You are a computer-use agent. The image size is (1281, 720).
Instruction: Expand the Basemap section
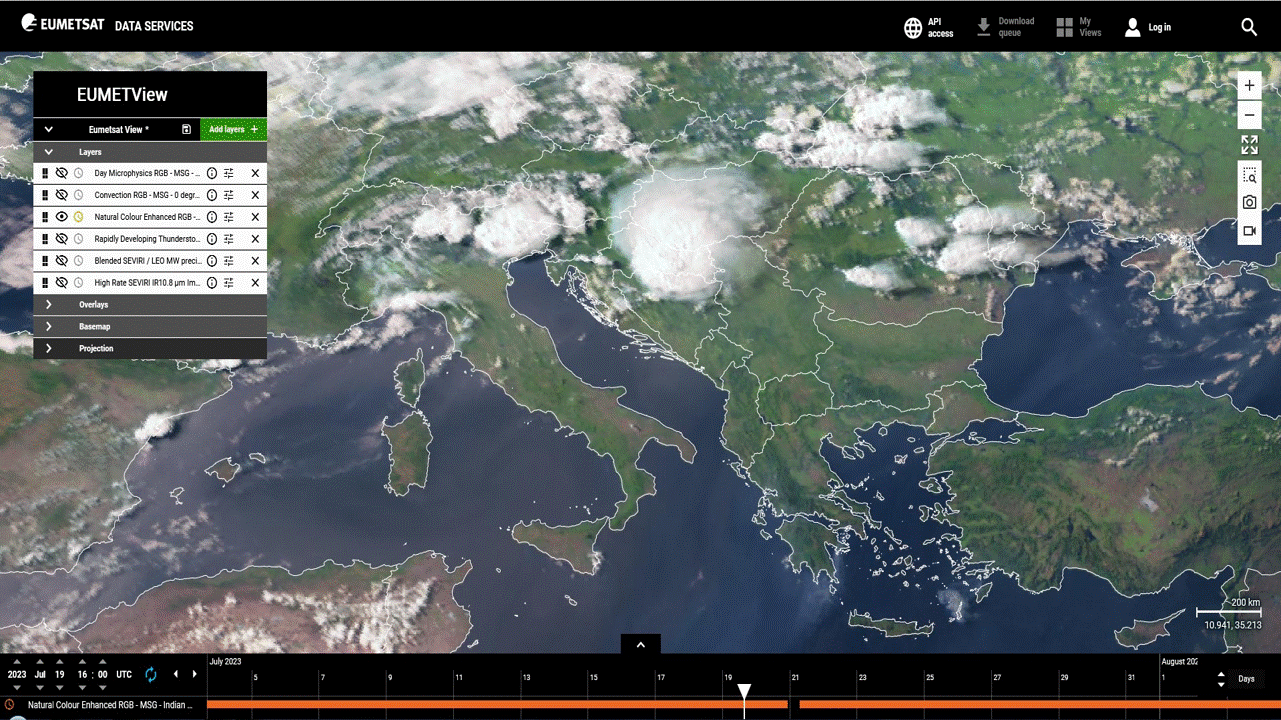pos(48,327)
